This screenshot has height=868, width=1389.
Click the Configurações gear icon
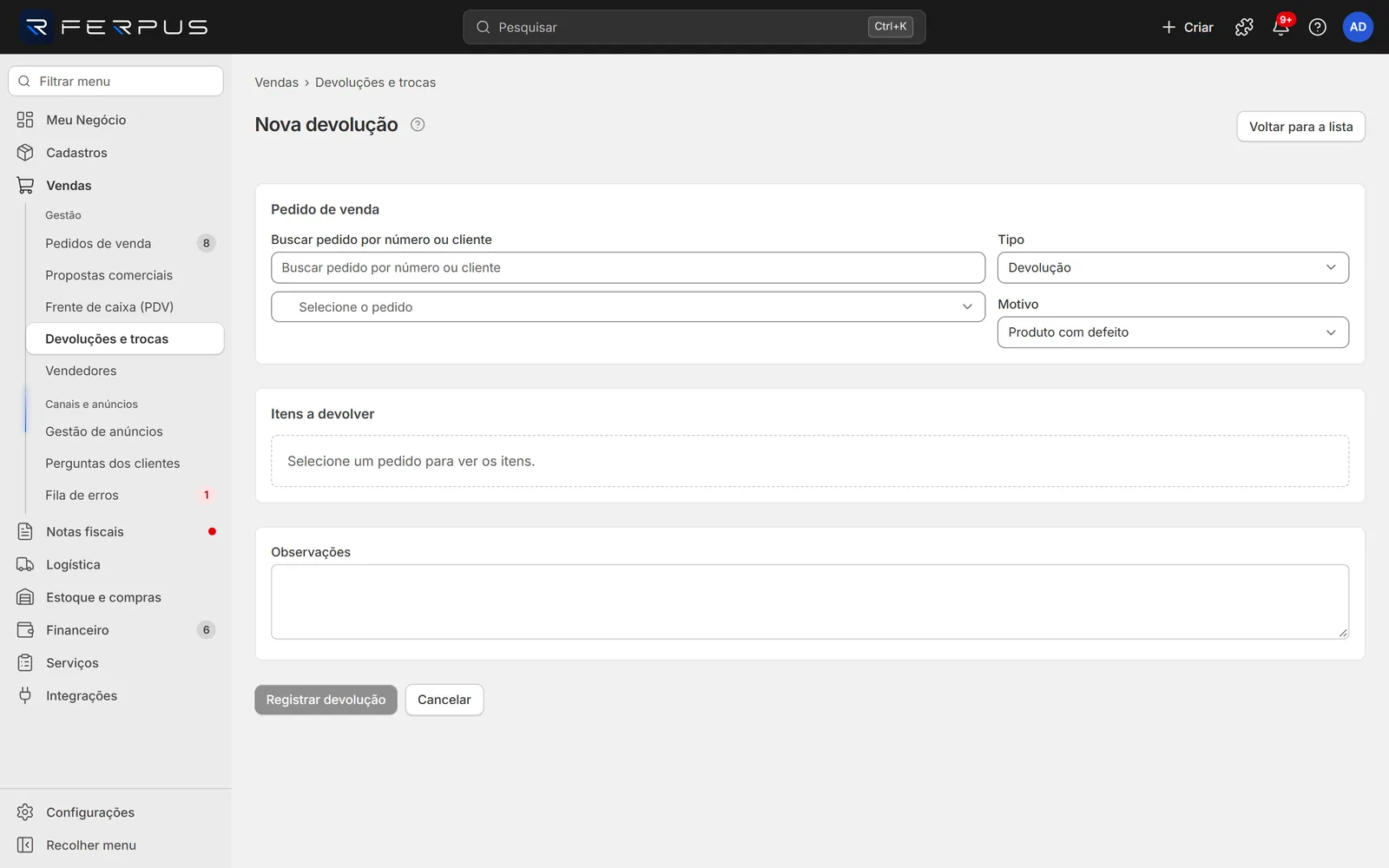pyautogui.click(x=25, y=812)
